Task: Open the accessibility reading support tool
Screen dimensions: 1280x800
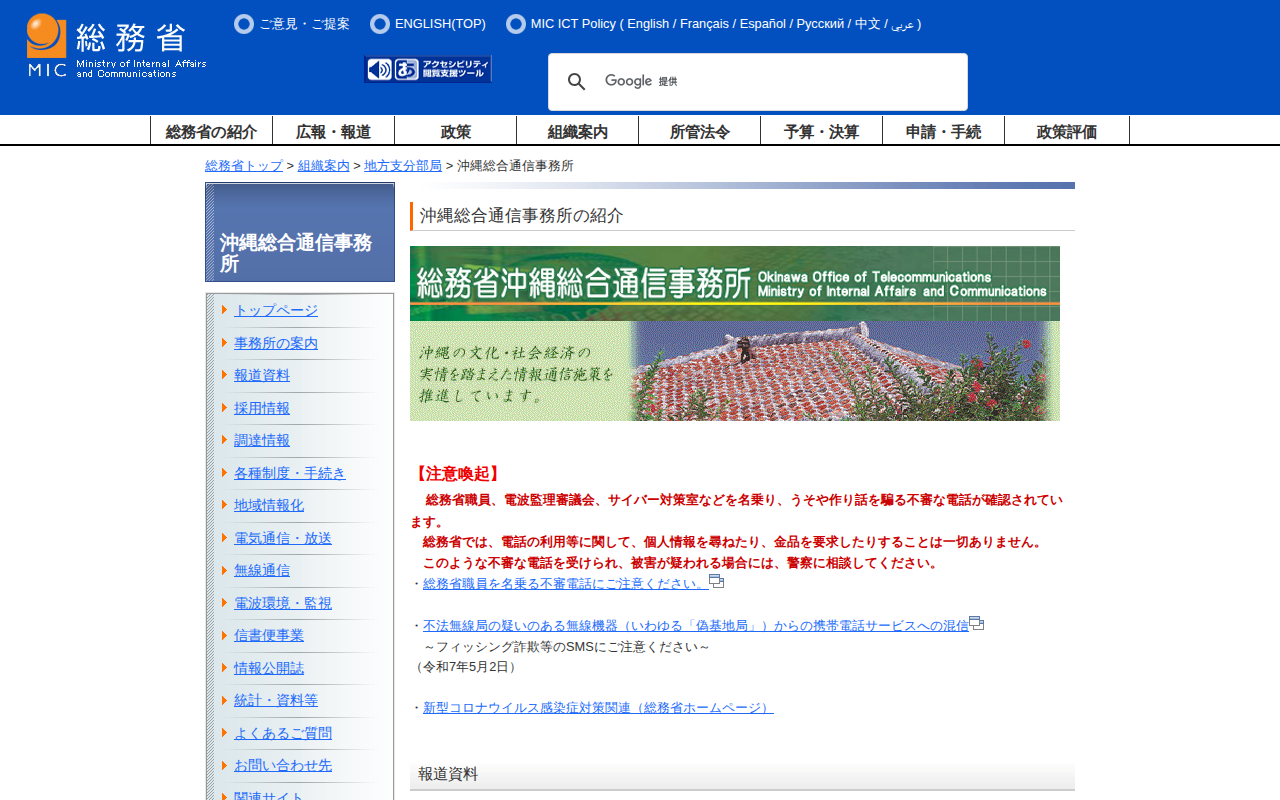Action: (428, 69)
